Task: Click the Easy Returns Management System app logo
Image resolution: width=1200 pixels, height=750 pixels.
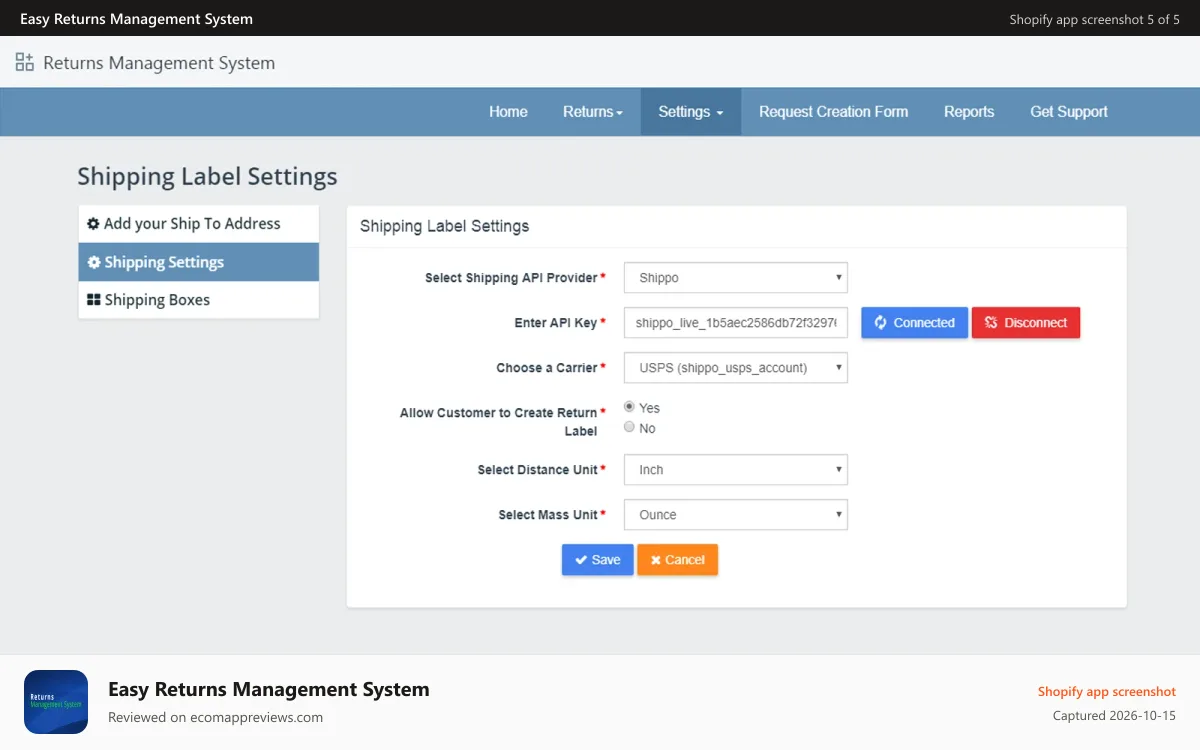Action: [56, 702]
